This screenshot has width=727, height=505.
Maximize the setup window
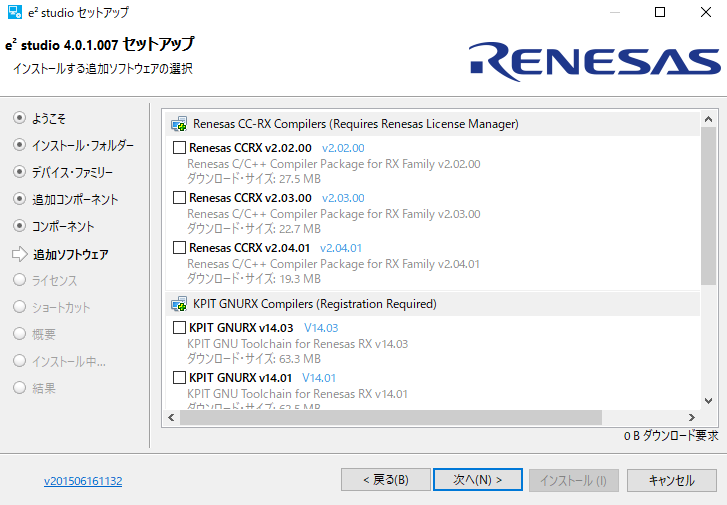coord(660,12)
